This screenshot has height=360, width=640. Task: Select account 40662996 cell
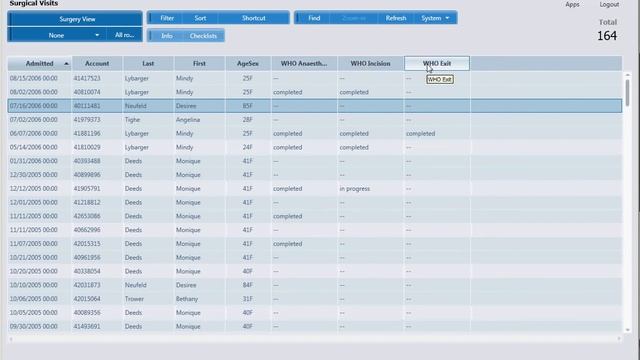coord(97,230)
